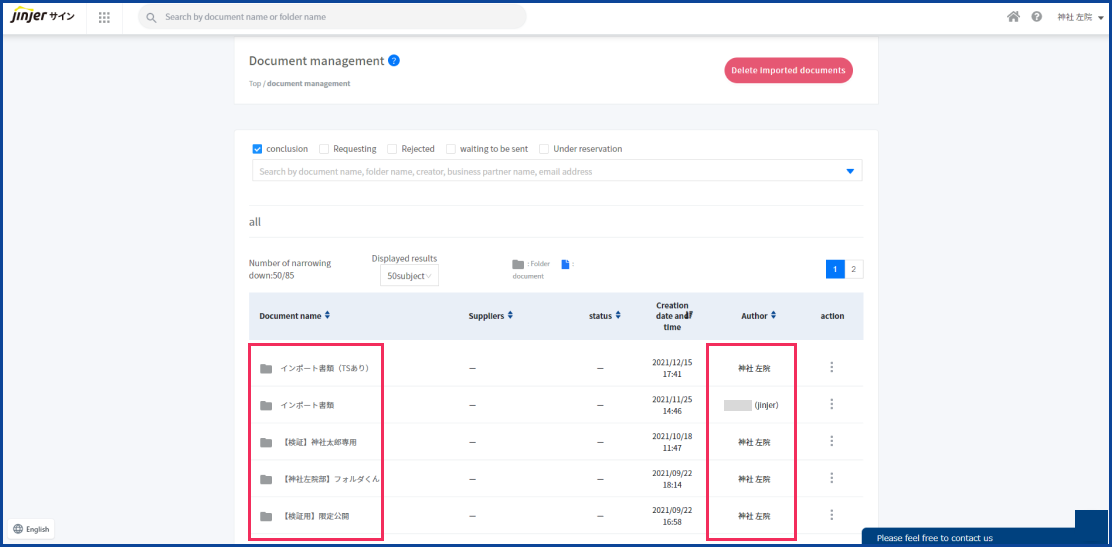This screenshot has width=1112, height=547.
Task: Click the blue help icon beside Document management
Action: click(x=394, y=61)
